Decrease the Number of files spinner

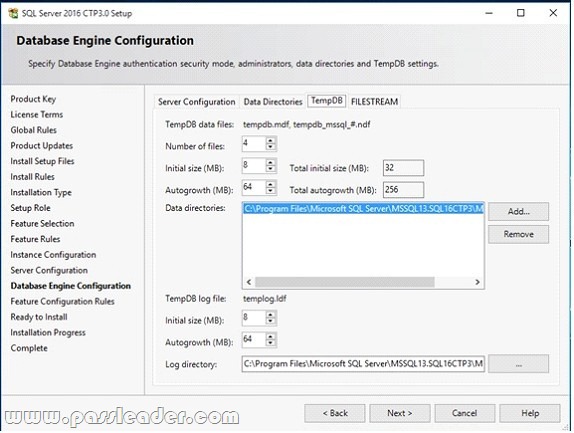pyautogui.click(x=271, y=147)
